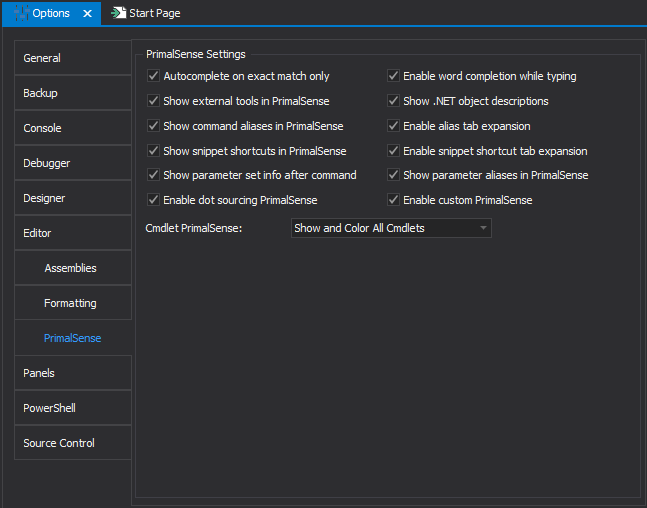Click the Start Page arrow icon
Screen dimensions: 647x508
coord(118,13)
